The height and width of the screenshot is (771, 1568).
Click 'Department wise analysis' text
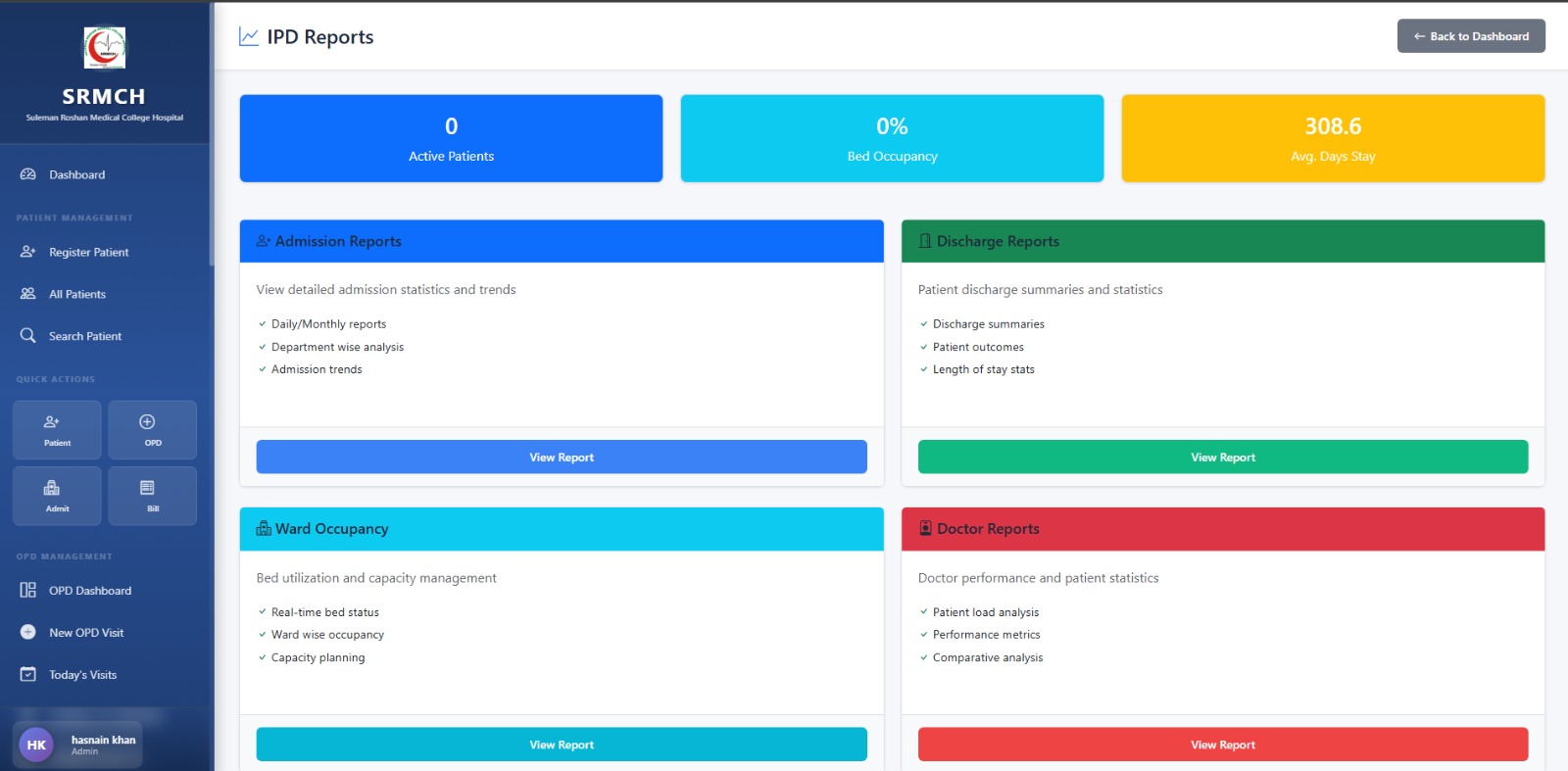point(337,347)
